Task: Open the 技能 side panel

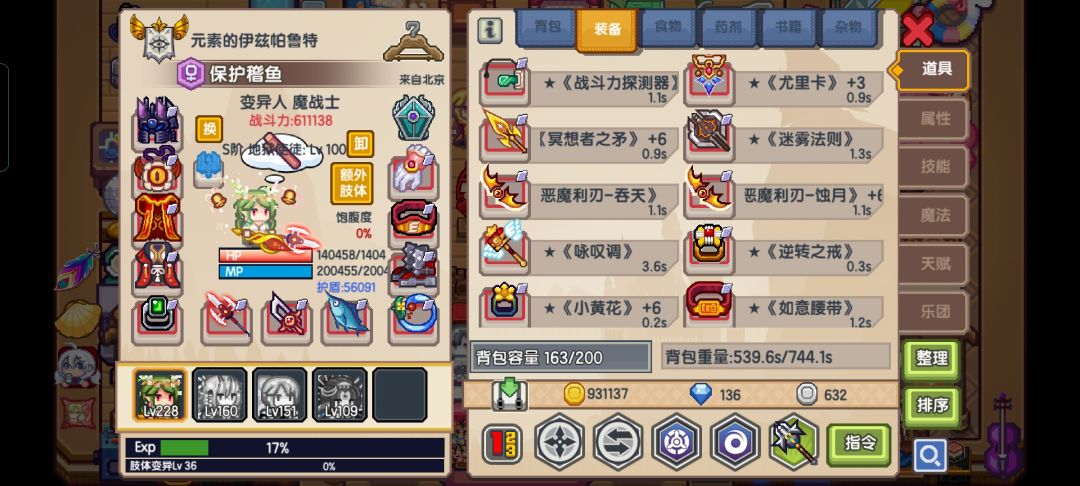Action: [935, 167]
